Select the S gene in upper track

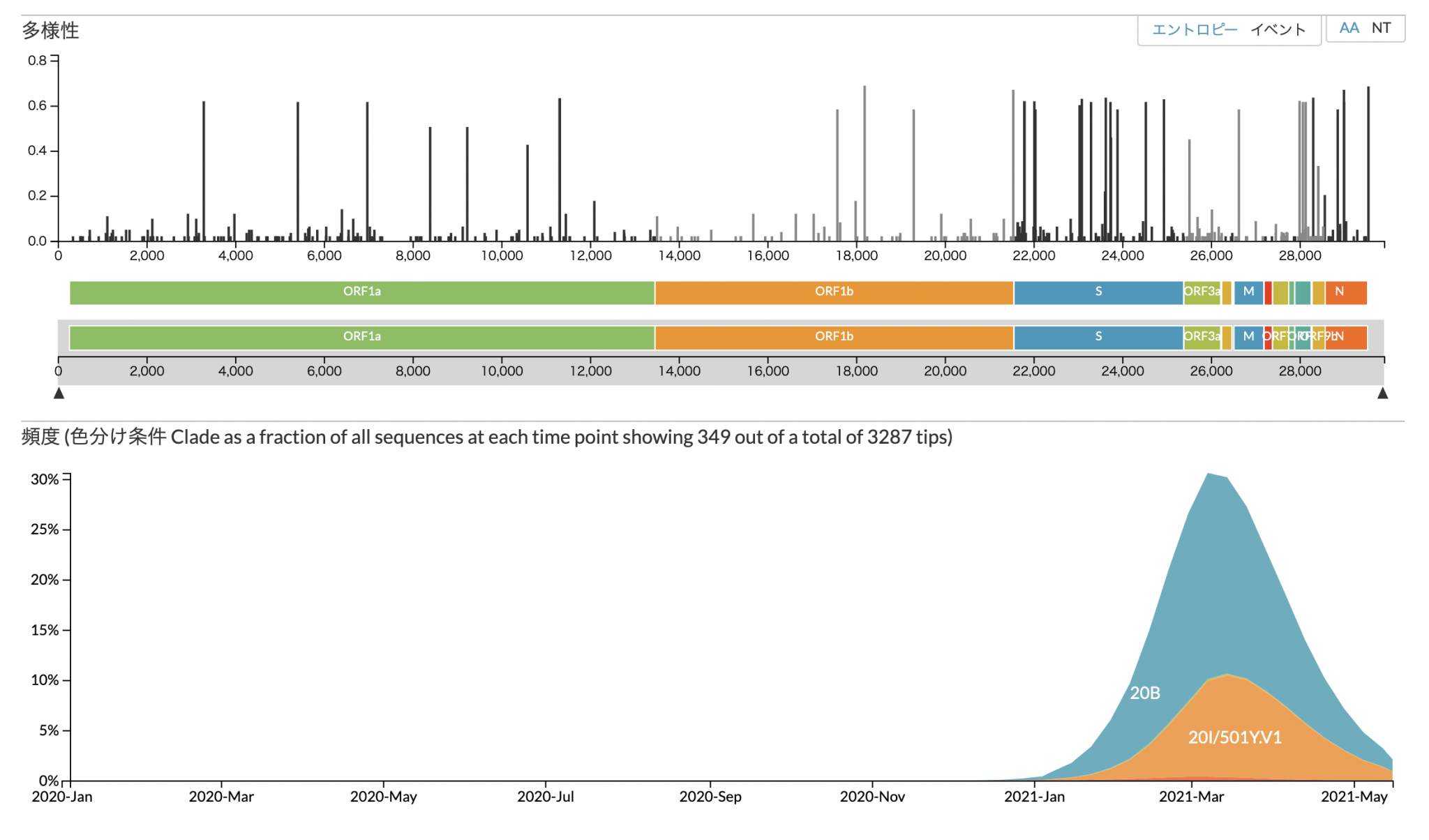pyautogui.click(x=1098, y=292)
